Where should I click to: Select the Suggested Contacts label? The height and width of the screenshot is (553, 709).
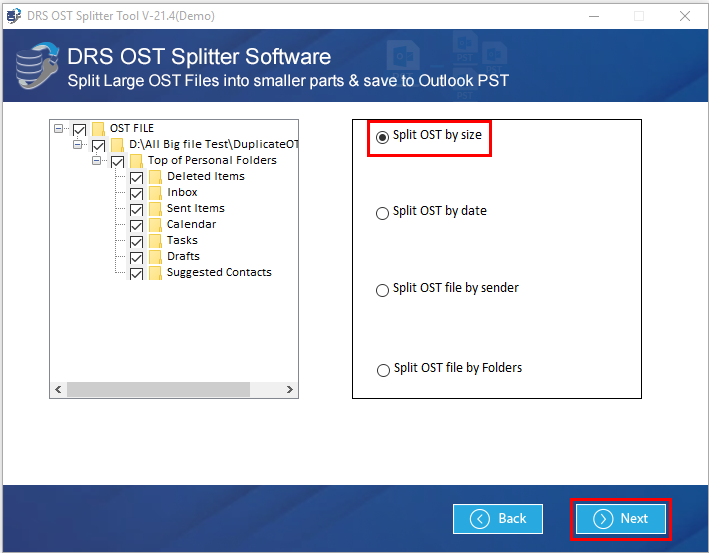click(x=219, y=272)
